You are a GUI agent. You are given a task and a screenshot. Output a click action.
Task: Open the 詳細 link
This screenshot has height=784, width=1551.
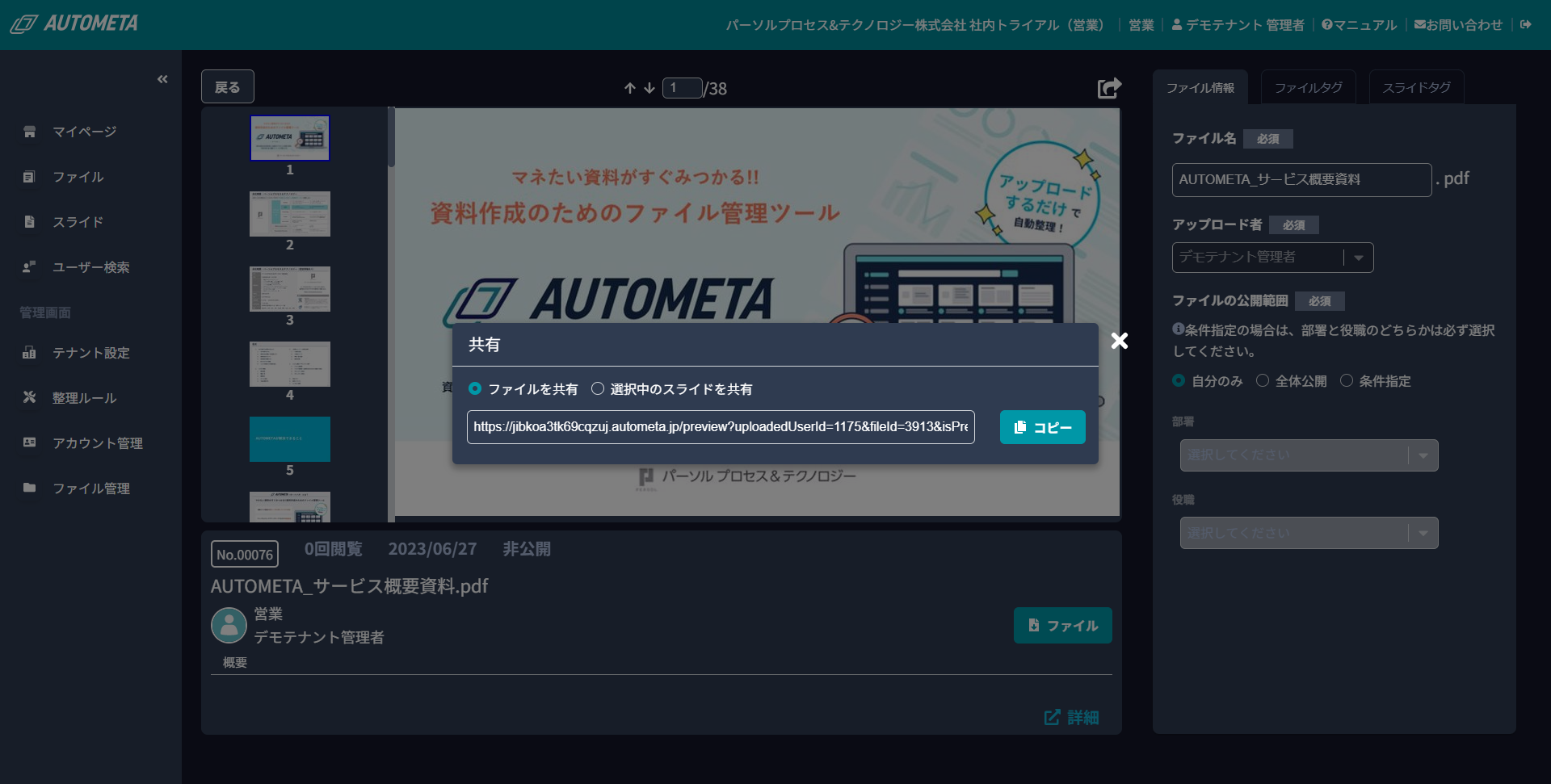1071,717
